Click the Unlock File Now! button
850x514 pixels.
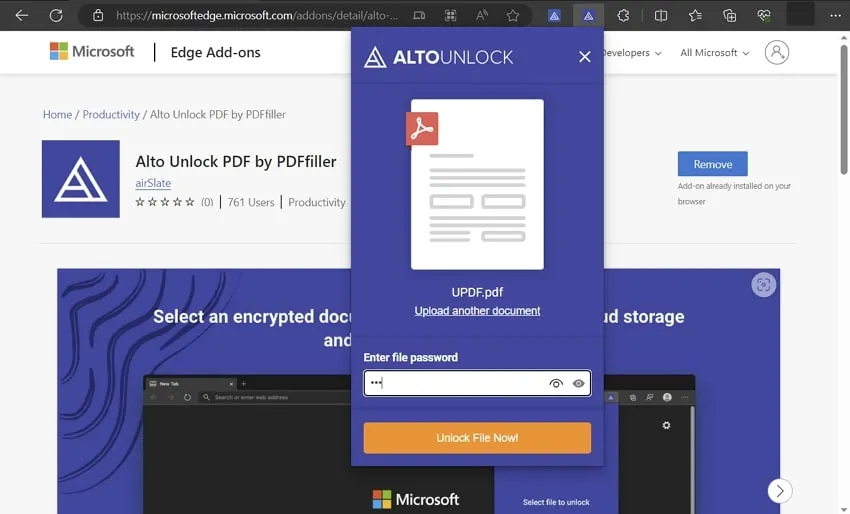(477, 438)
